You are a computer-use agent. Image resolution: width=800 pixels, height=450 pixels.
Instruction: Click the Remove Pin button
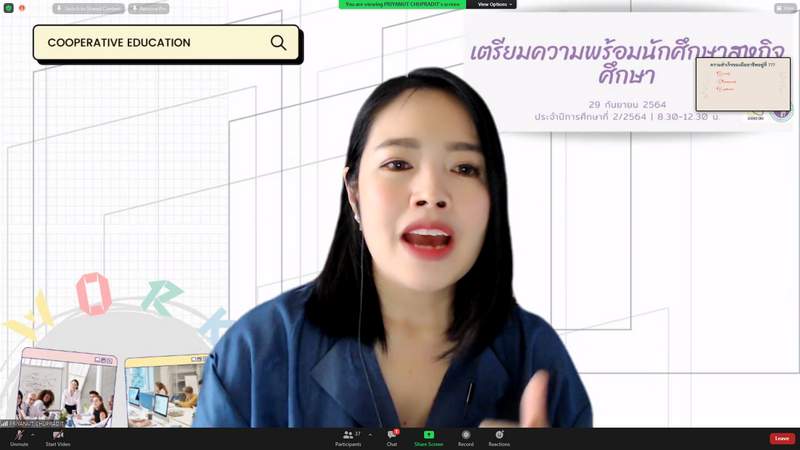pyautogui.click(x=149, y=8)
